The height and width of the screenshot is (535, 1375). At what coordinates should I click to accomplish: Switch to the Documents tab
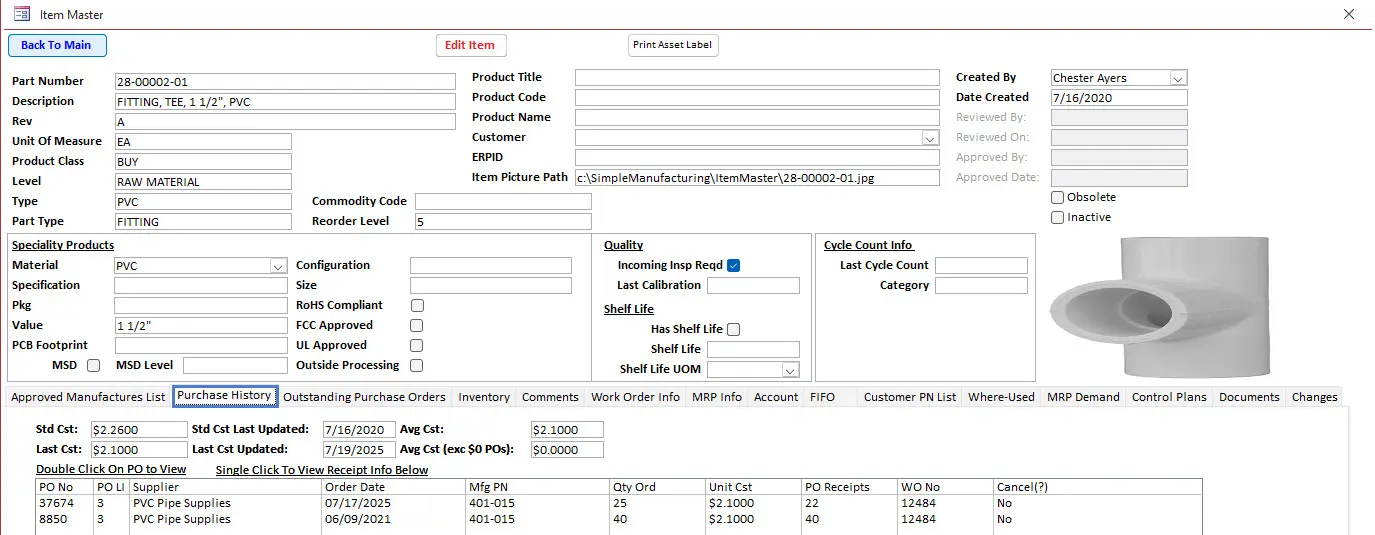[x=1249, y=397]
